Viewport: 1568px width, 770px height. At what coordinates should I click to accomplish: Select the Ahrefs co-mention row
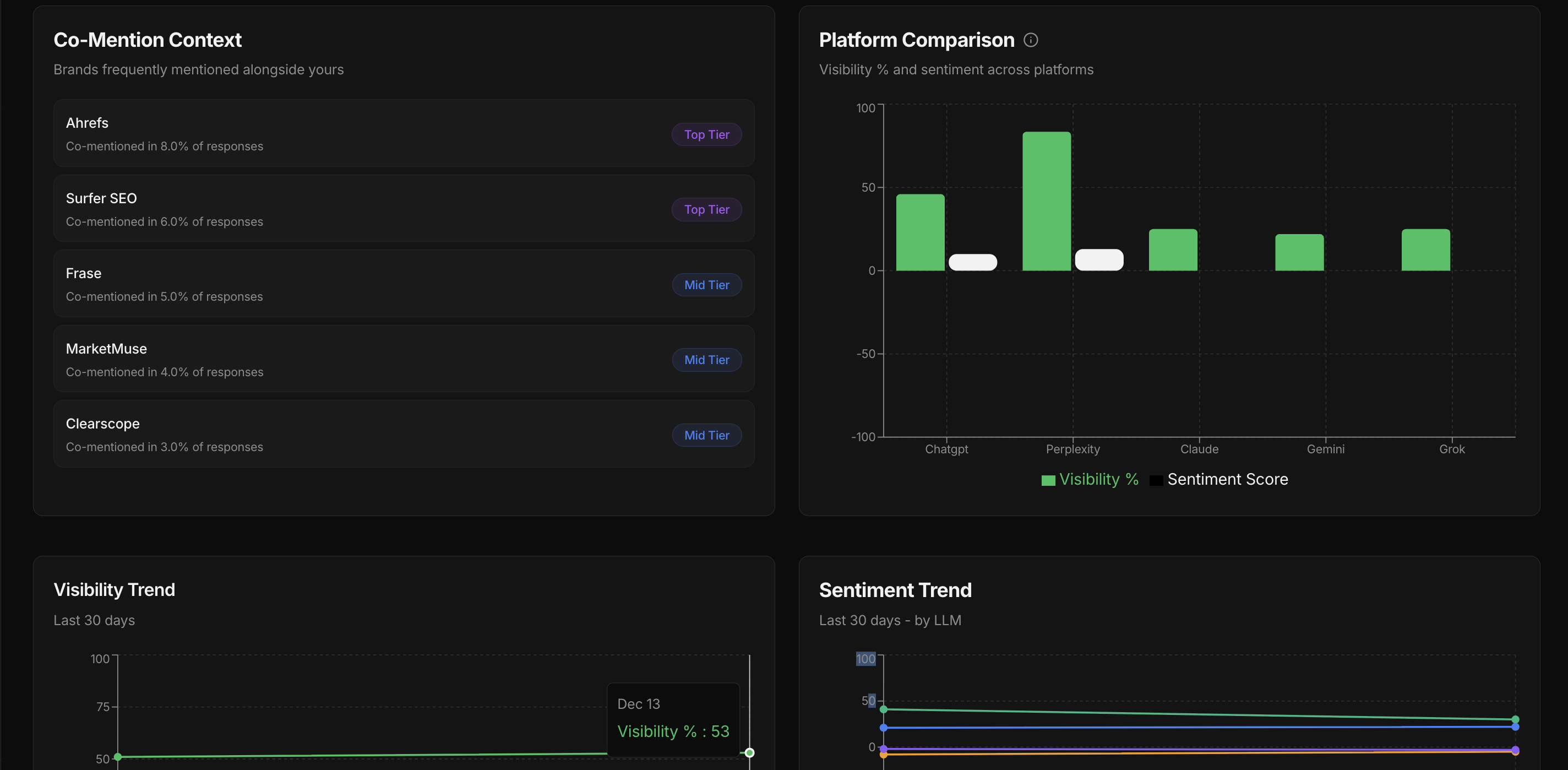click(x=365, y=133)
